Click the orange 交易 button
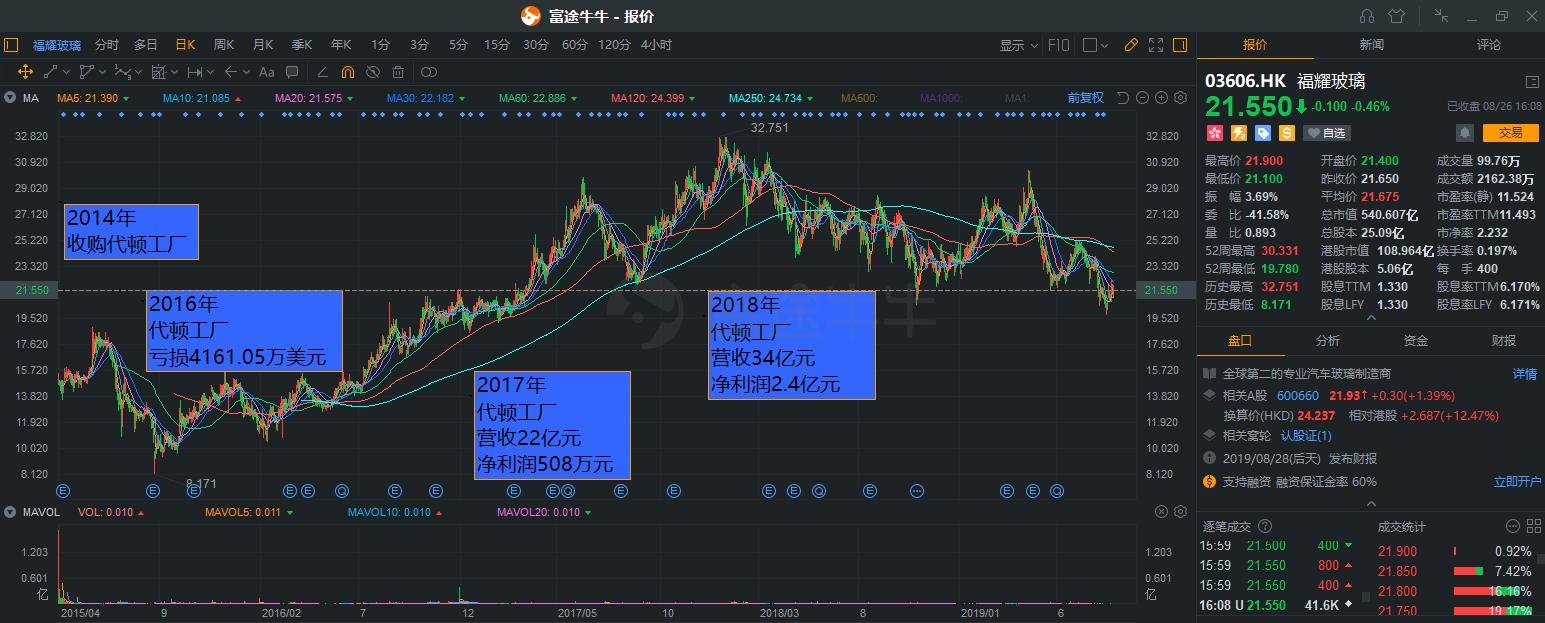 pos(1509,133)
